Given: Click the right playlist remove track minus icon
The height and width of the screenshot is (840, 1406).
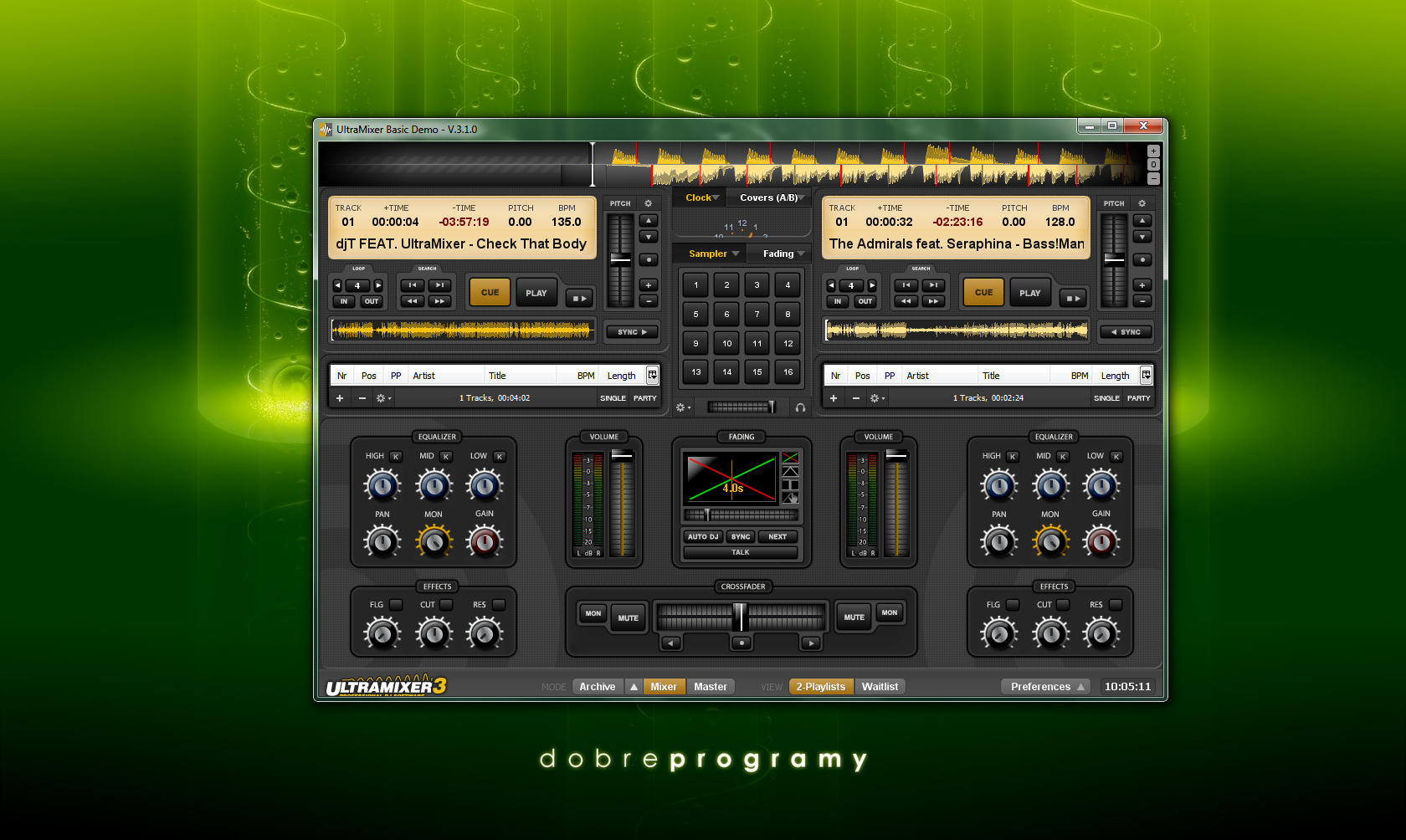Looking at the screenshot, I should (855, 398).
